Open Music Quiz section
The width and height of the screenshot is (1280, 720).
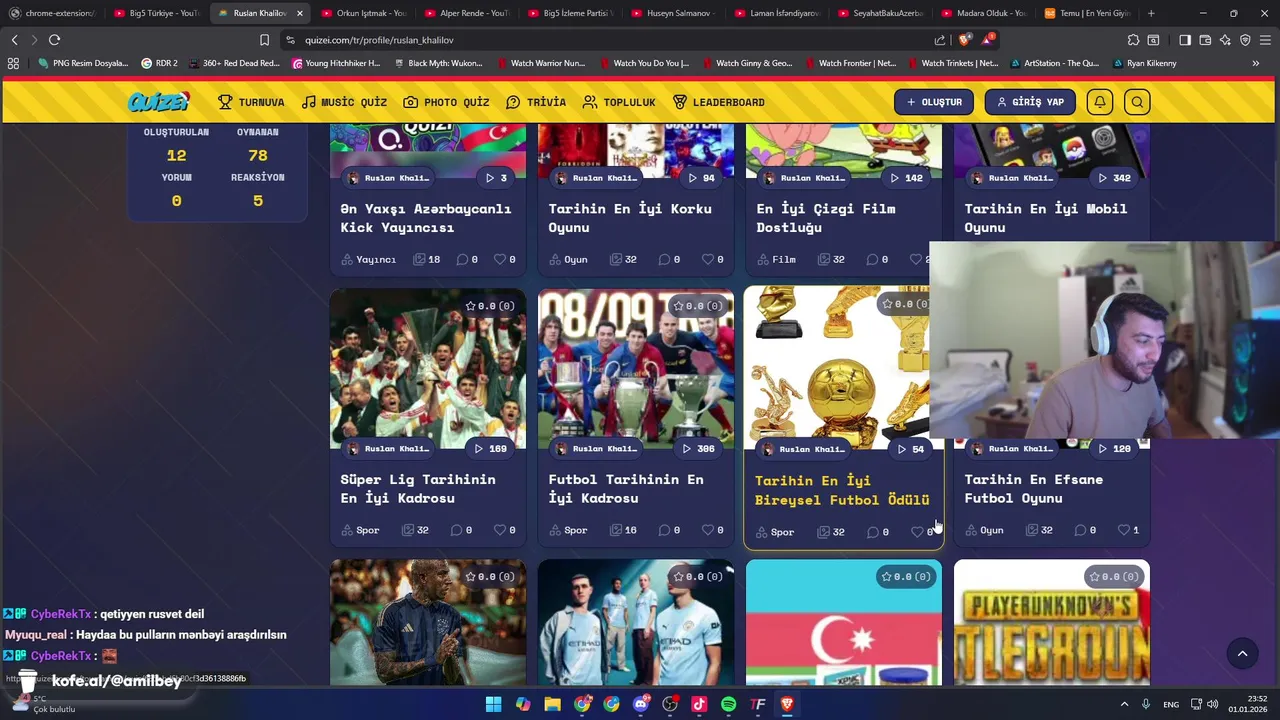[x=344, y=102]
